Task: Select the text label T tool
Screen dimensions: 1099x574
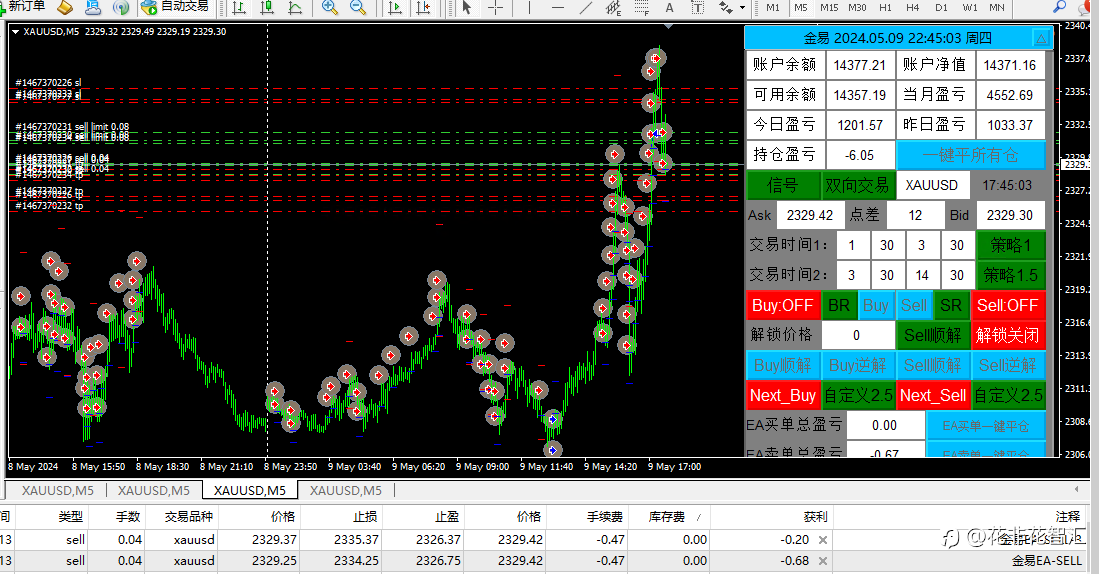Action: (697, 8)
